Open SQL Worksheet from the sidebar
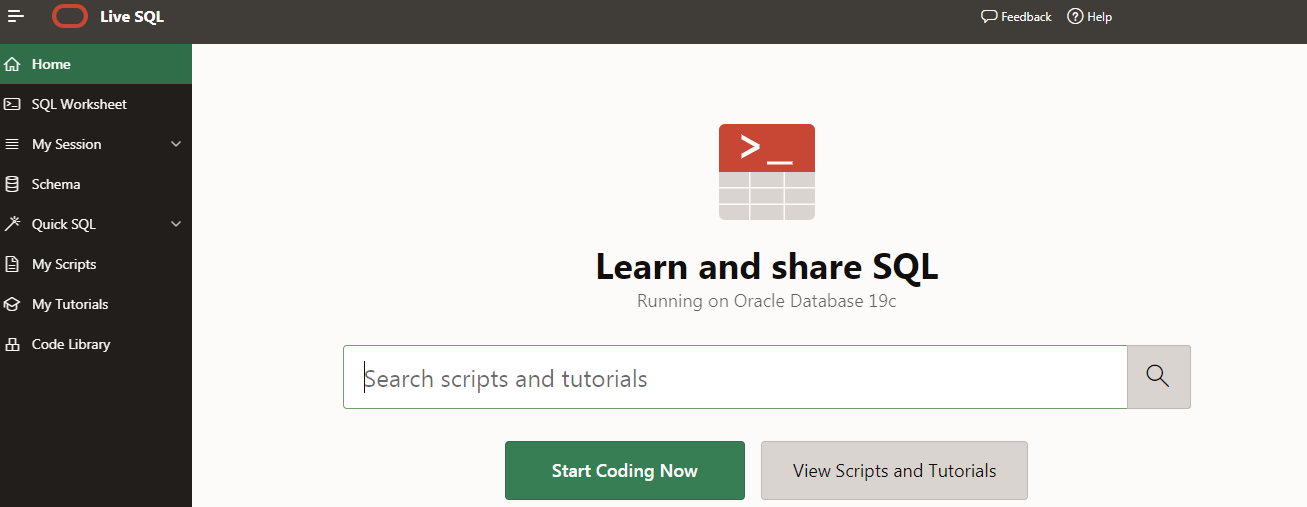The image size is (1307, 507). click(79, 104)
